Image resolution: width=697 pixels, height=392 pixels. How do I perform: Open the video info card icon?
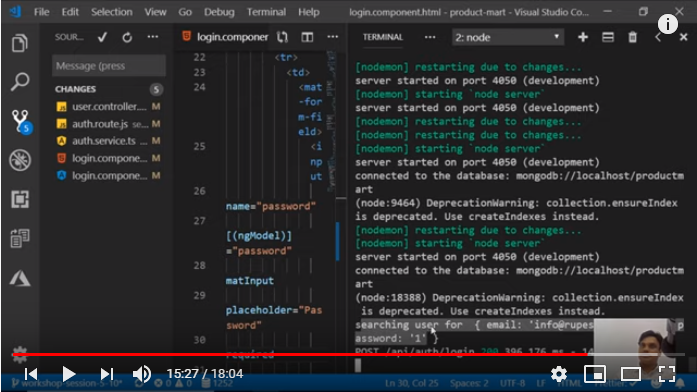coord(668,24)
